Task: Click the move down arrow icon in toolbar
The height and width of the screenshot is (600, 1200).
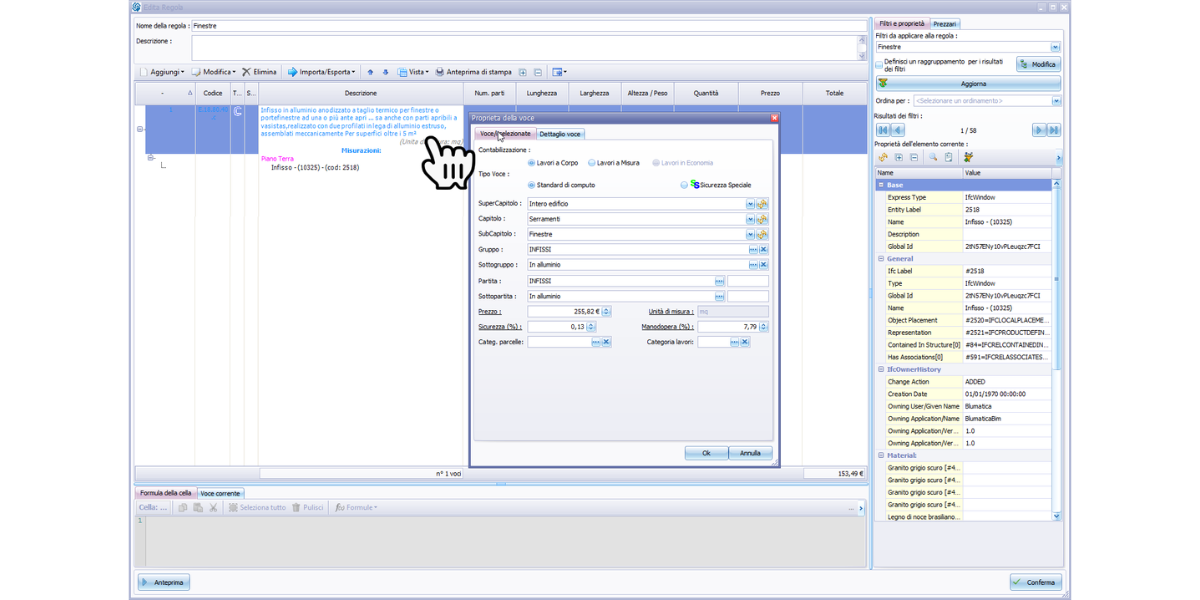Action: [386, 72]
